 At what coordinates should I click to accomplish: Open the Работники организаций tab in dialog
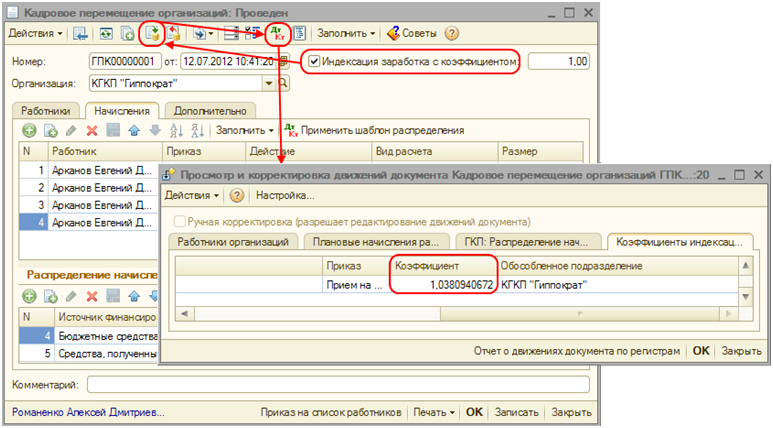click(x=231, y=242)
